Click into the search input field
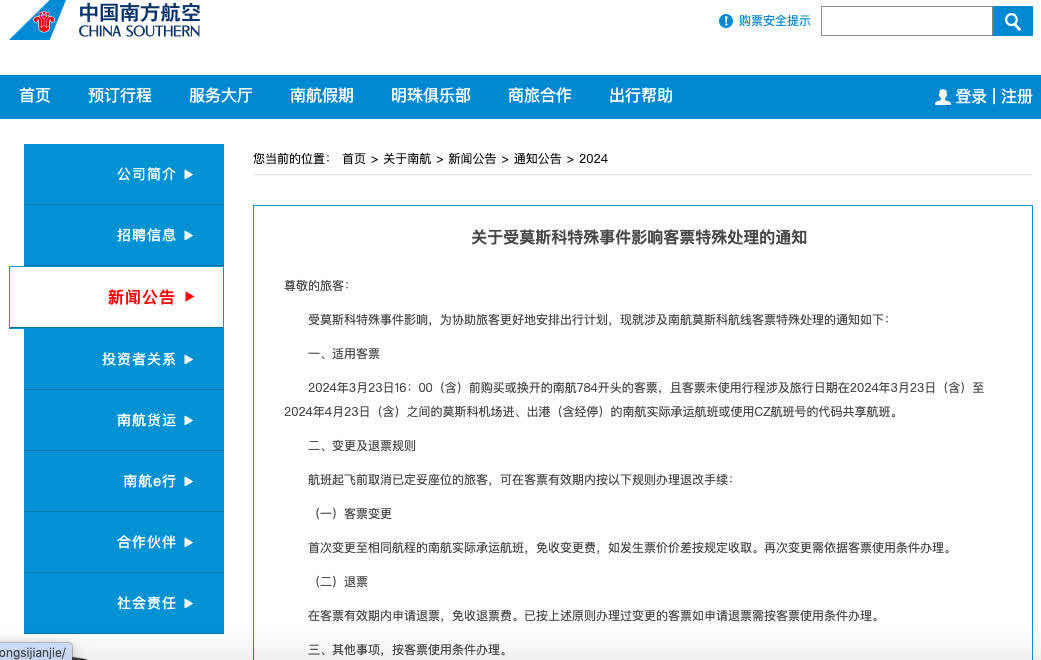1041x660 pixels. 905,21
